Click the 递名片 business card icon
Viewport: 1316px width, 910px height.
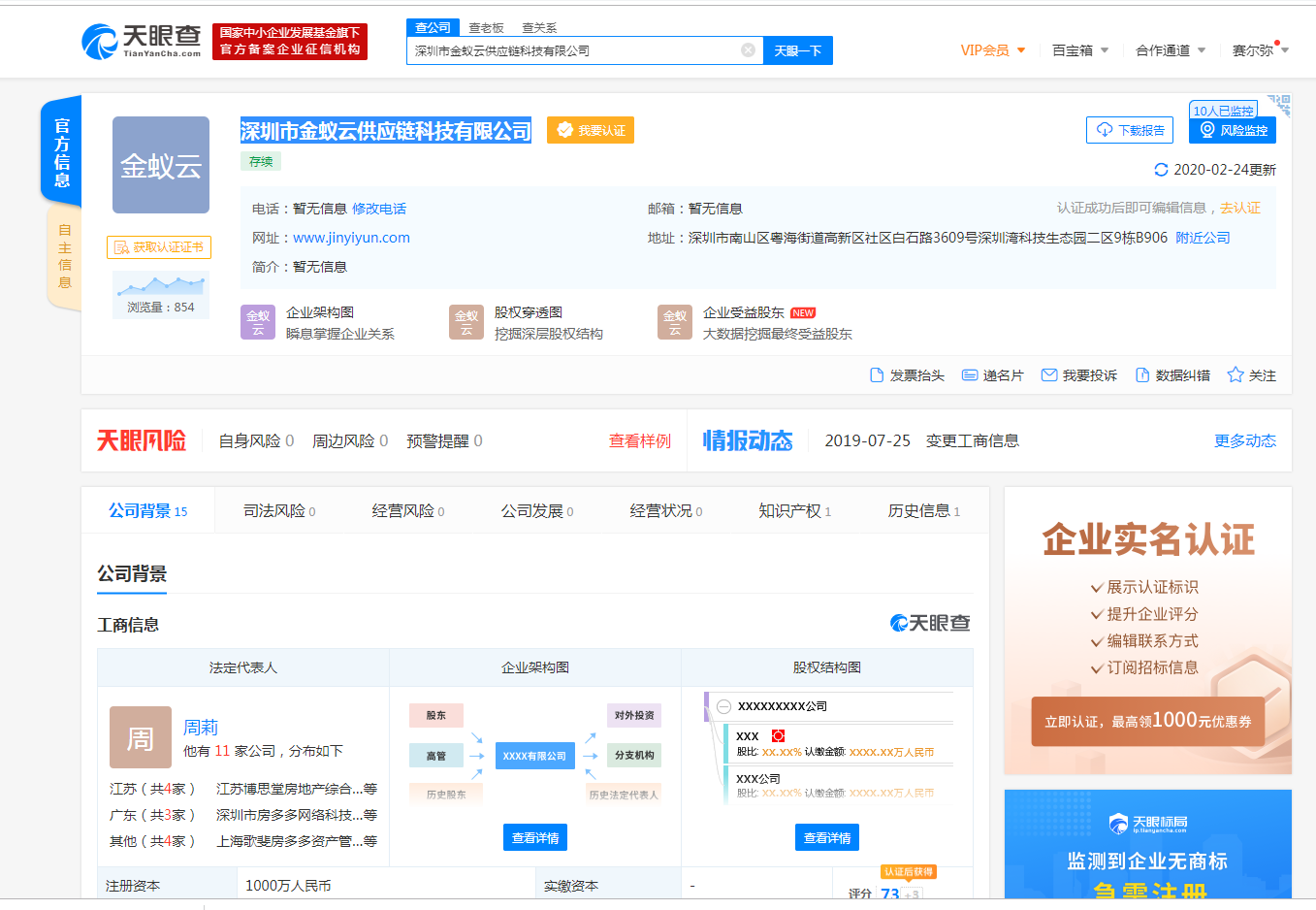[971, 374]
